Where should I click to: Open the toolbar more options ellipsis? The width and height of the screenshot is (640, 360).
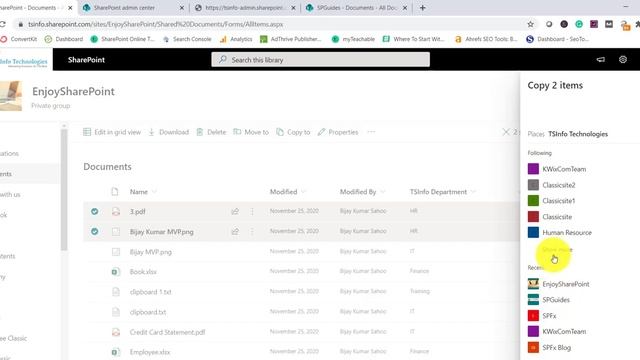pos(371,132)
